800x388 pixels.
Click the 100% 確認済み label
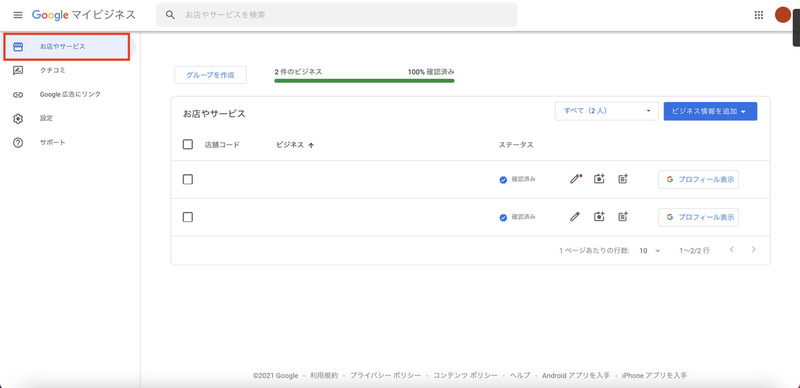coord(431,72)
